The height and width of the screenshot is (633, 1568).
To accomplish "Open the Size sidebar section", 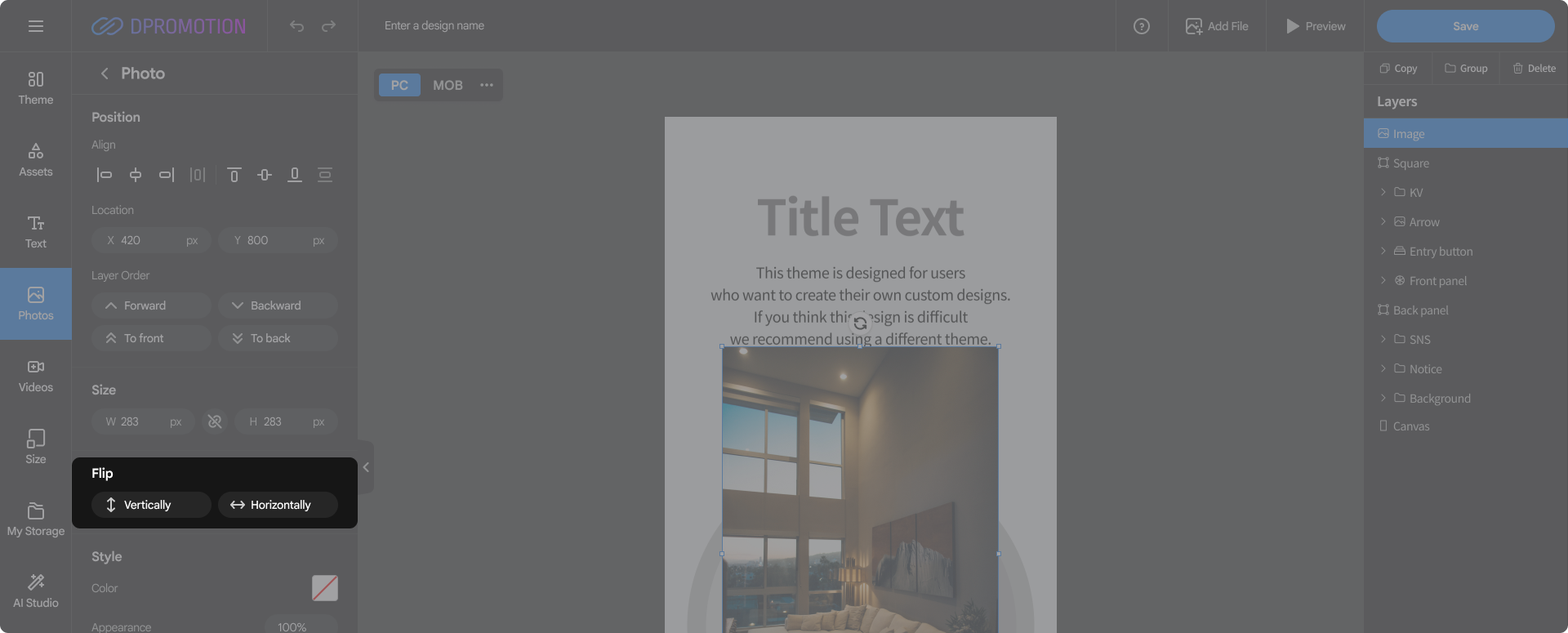I will 36,448.
